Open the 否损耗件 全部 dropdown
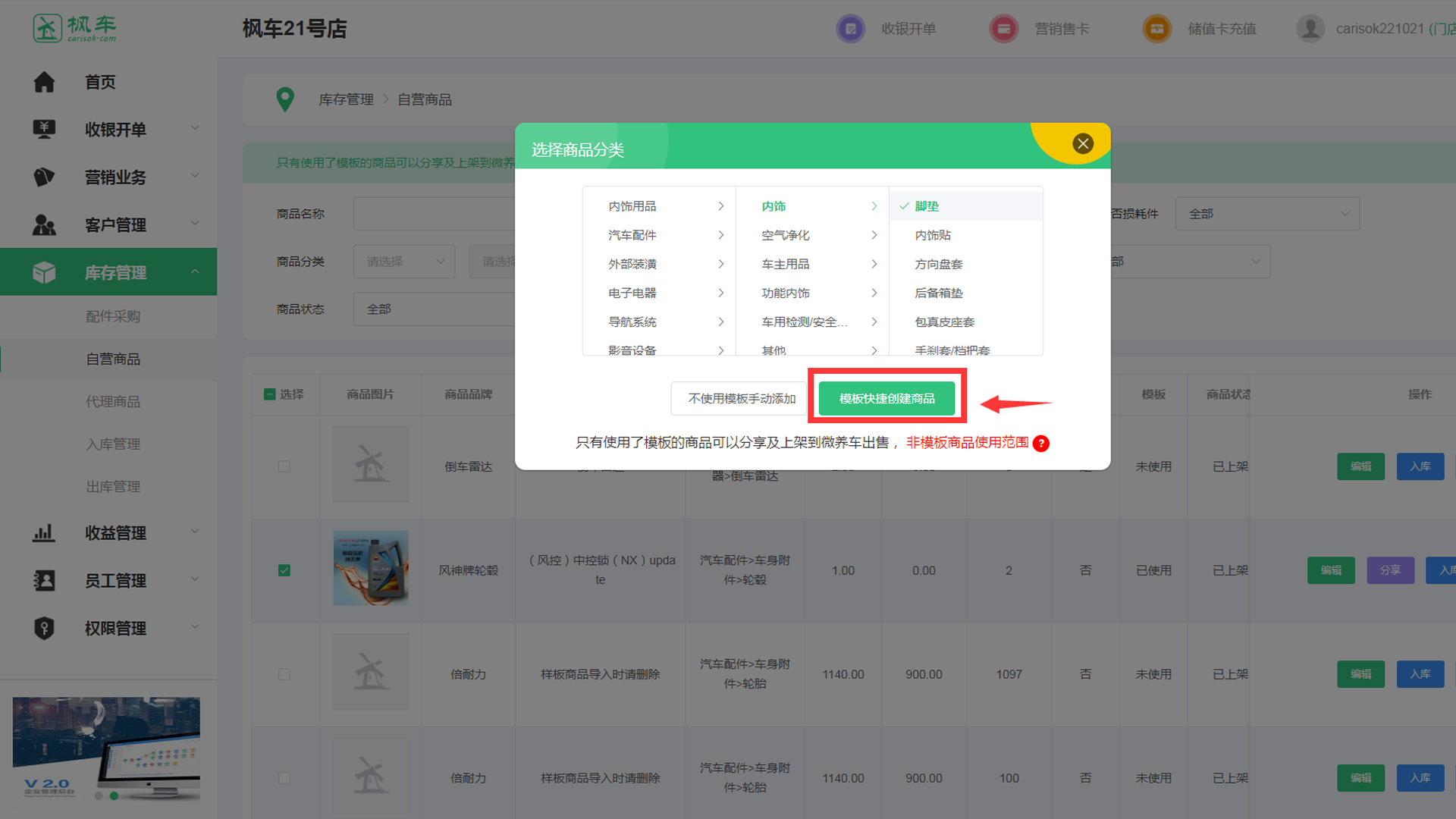This screenshot has width=1456, height=819. 1266,214
